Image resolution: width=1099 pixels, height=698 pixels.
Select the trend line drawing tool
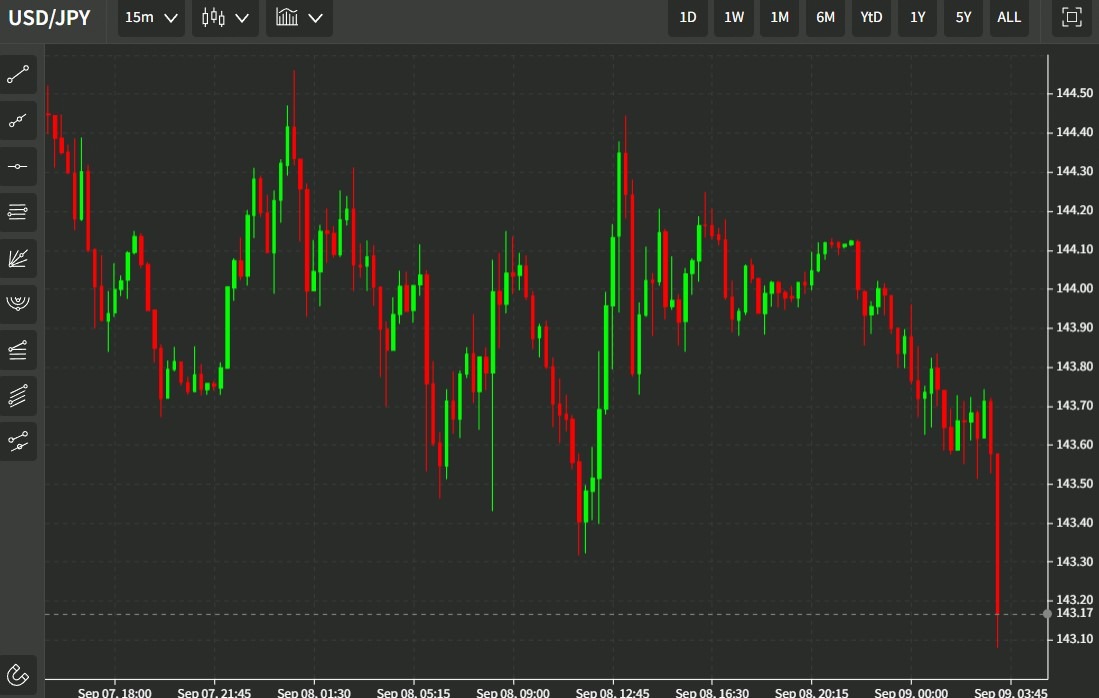(x=19, y=75)
